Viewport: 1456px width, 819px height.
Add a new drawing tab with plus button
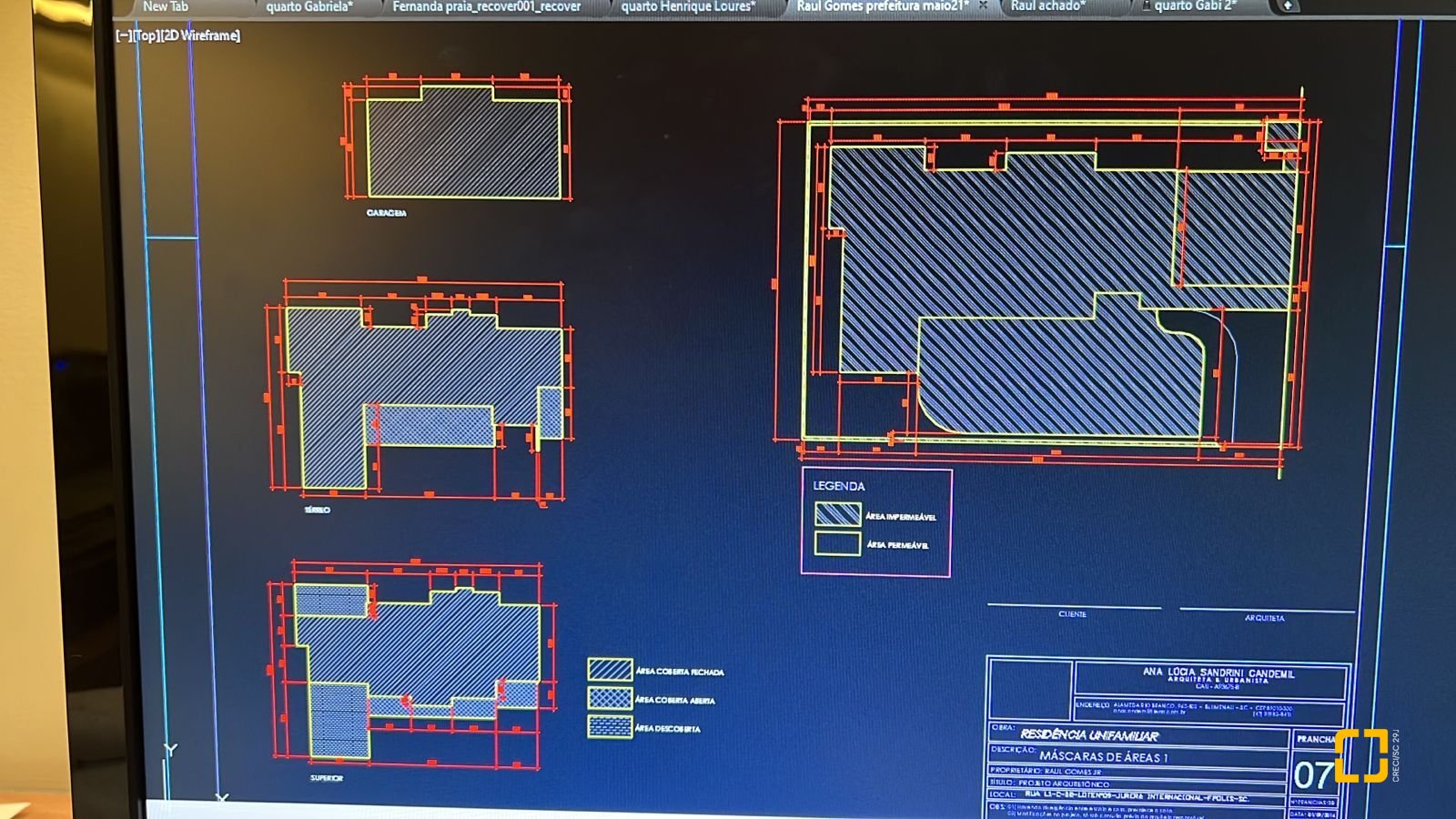tap(1287, 5)
